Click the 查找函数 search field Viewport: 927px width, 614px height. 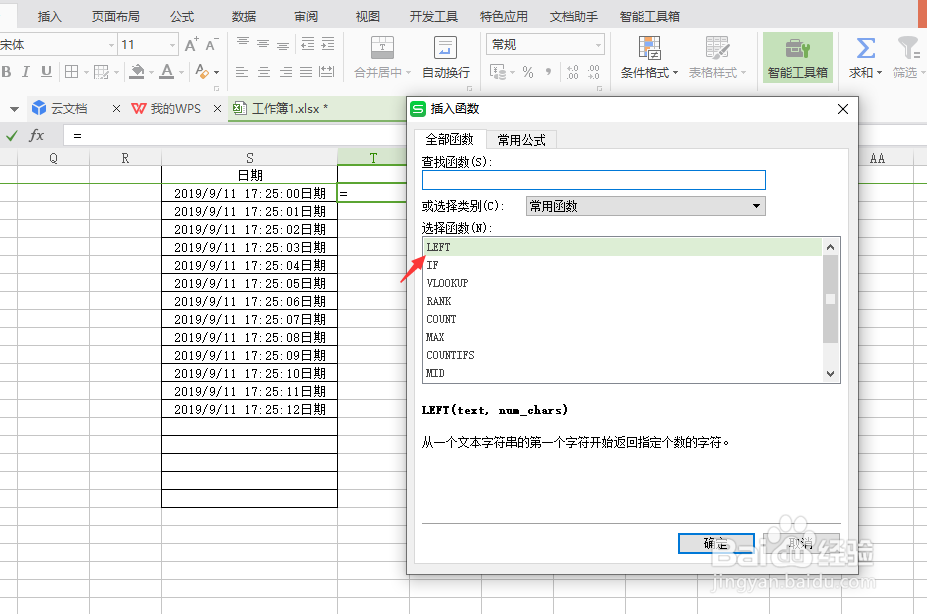pos(594,180)
